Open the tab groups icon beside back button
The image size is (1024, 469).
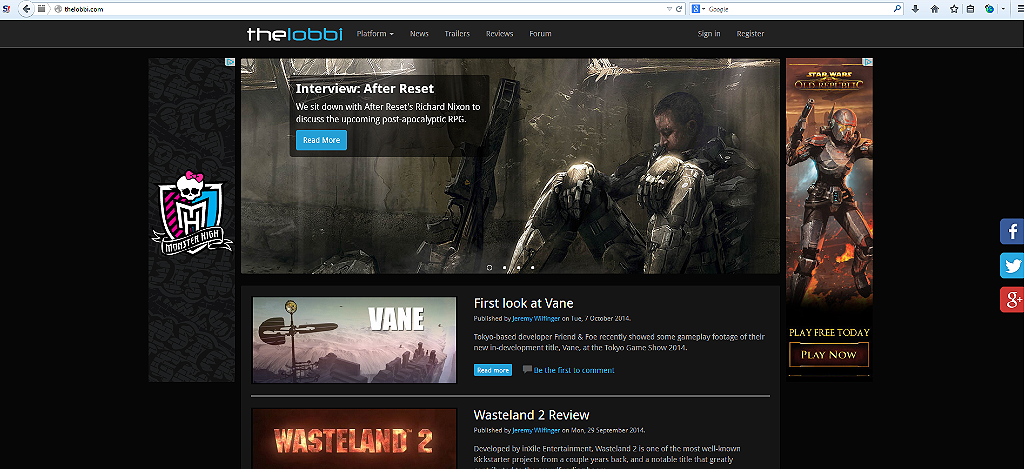point(42,9)
